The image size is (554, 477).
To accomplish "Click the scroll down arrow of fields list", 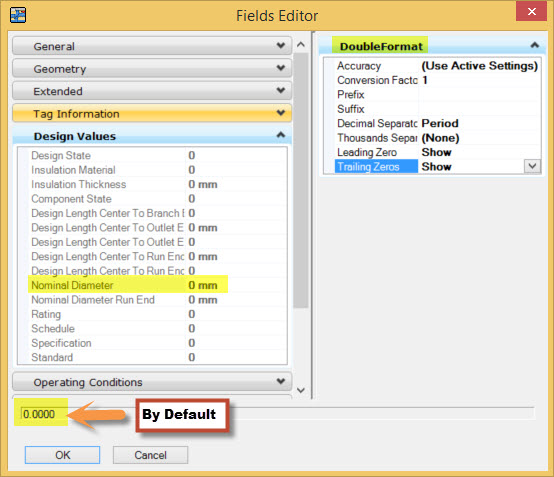I will click(x=301, y=390).
